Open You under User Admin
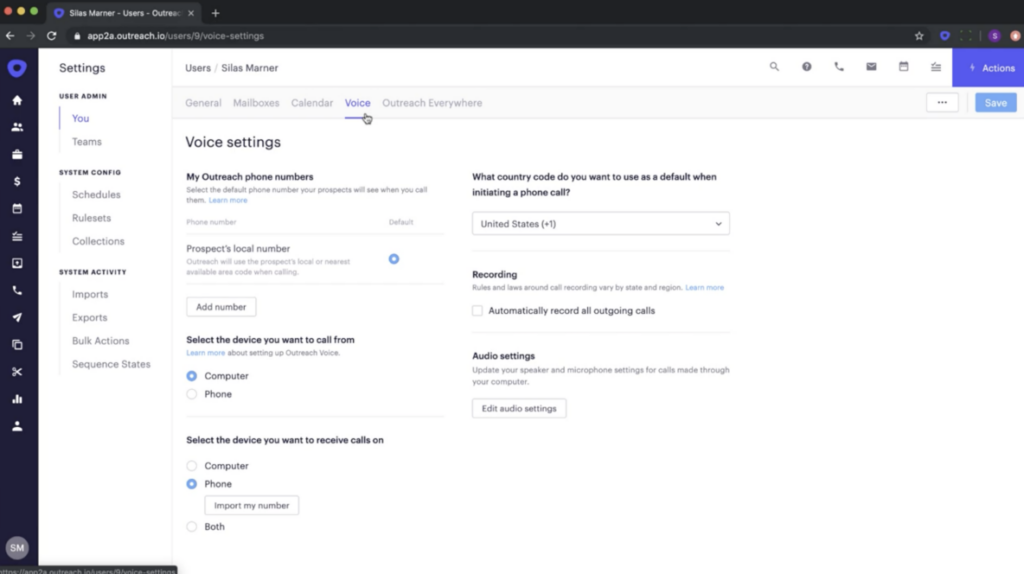Image resolution: width=1024 pixels, height=574 pixels. (x=80, y=118)
